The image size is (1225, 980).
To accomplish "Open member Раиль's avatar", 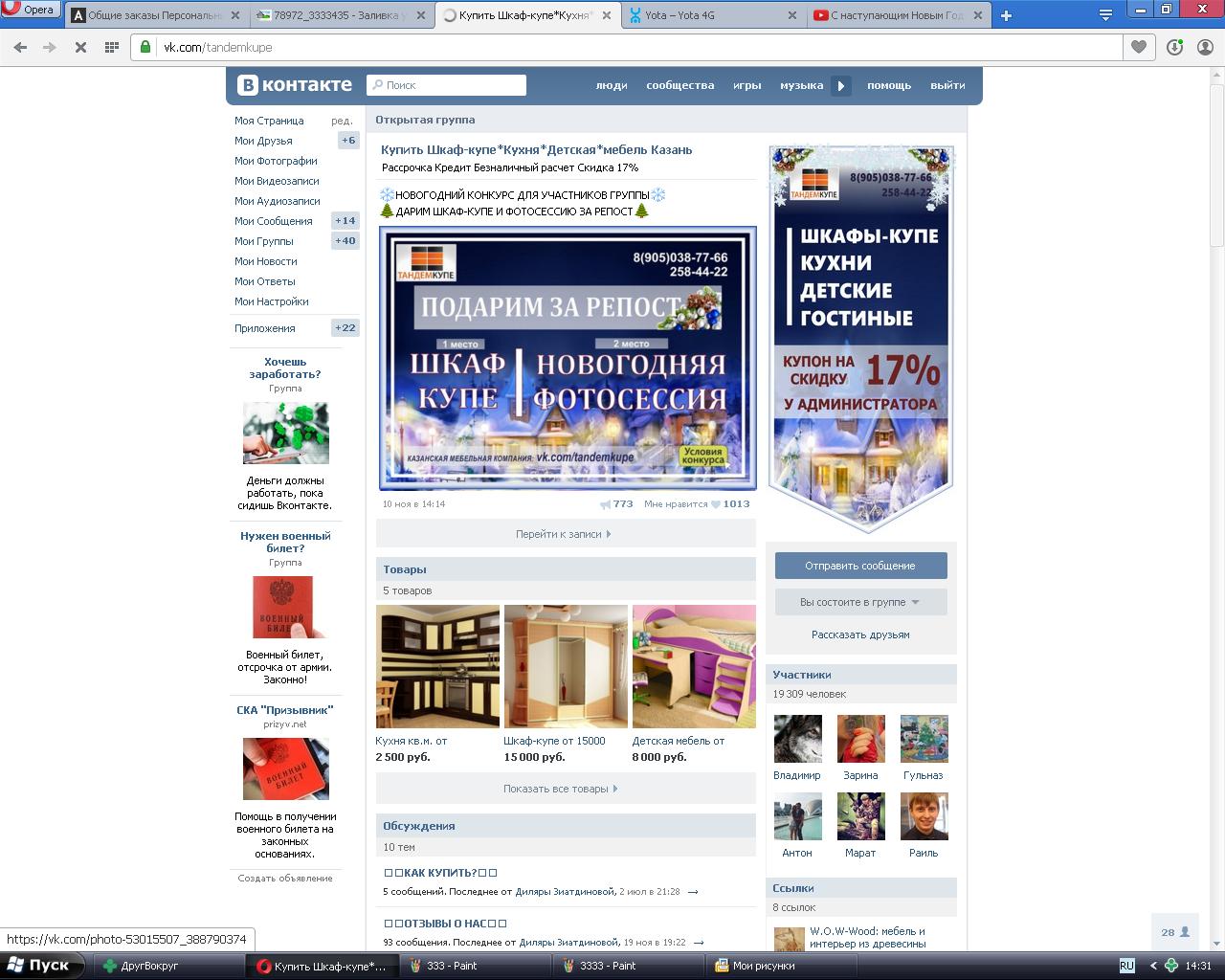I will click(x=924, y=816).
